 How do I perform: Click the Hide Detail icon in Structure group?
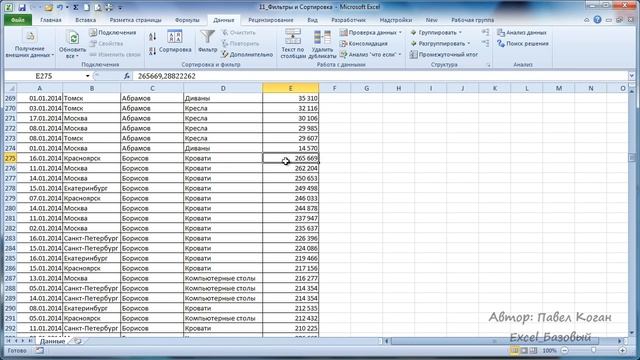[x=485, y=42]
